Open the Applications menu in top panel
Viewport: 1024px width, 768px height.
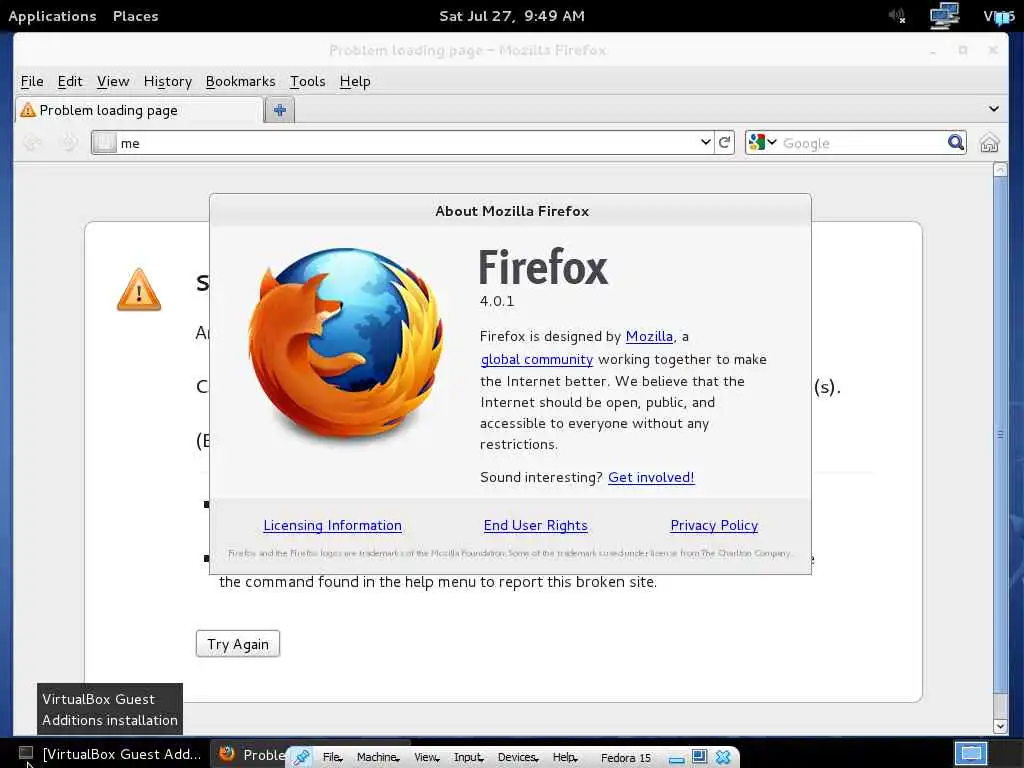(52, 16)
